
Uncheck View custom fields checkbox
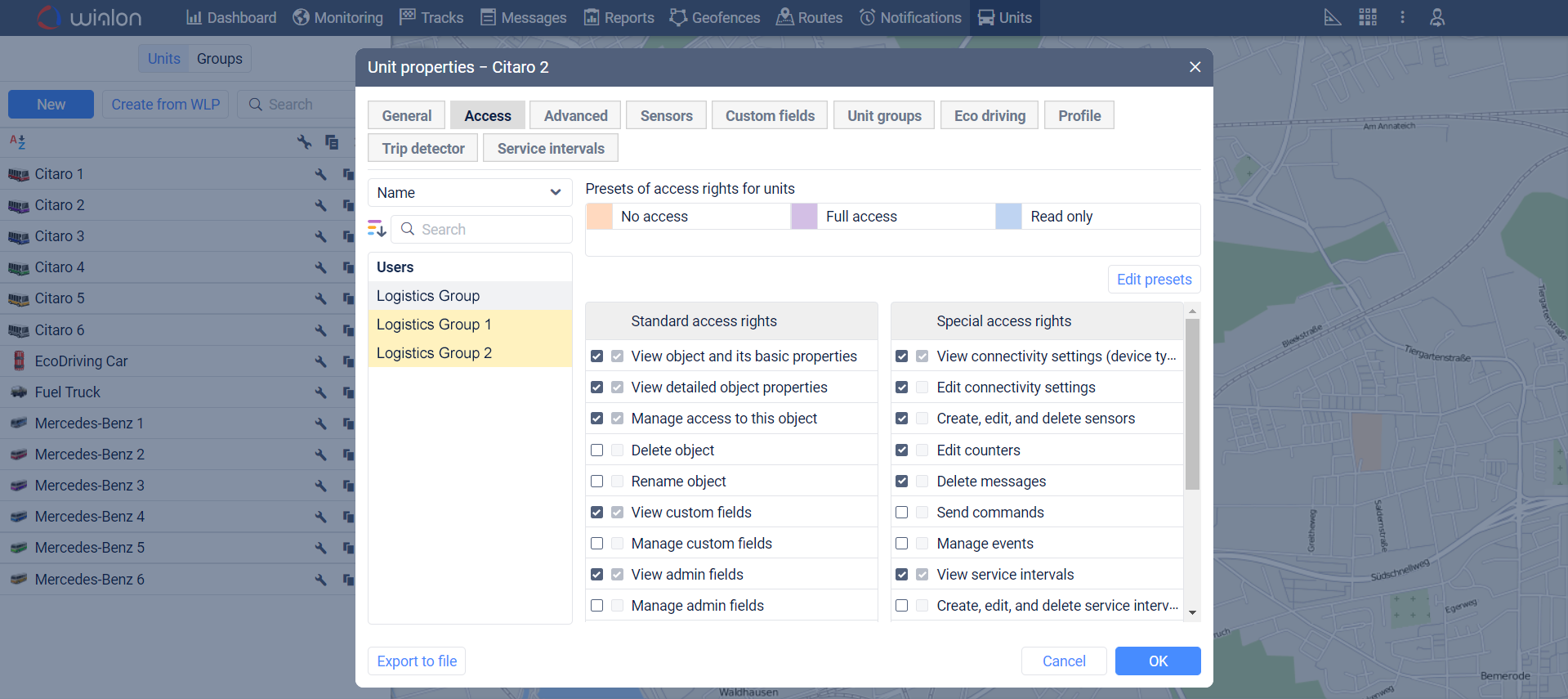point(597,513)
